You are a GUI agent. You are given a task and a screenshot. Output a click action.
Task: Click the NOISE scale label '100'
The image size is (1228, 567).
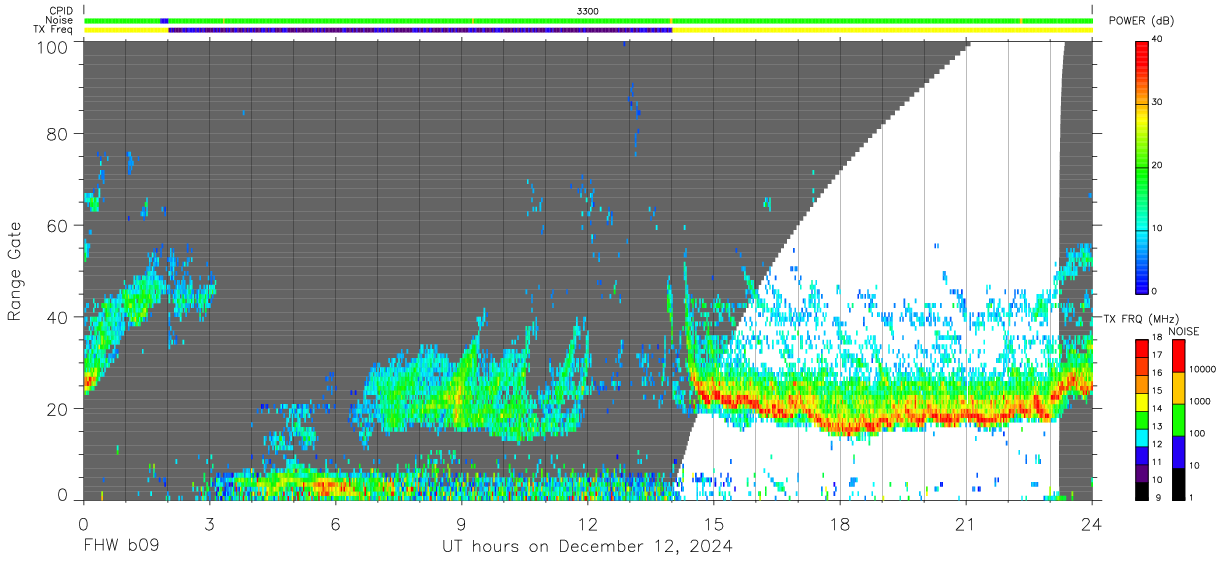click(x=1197, y=434)
